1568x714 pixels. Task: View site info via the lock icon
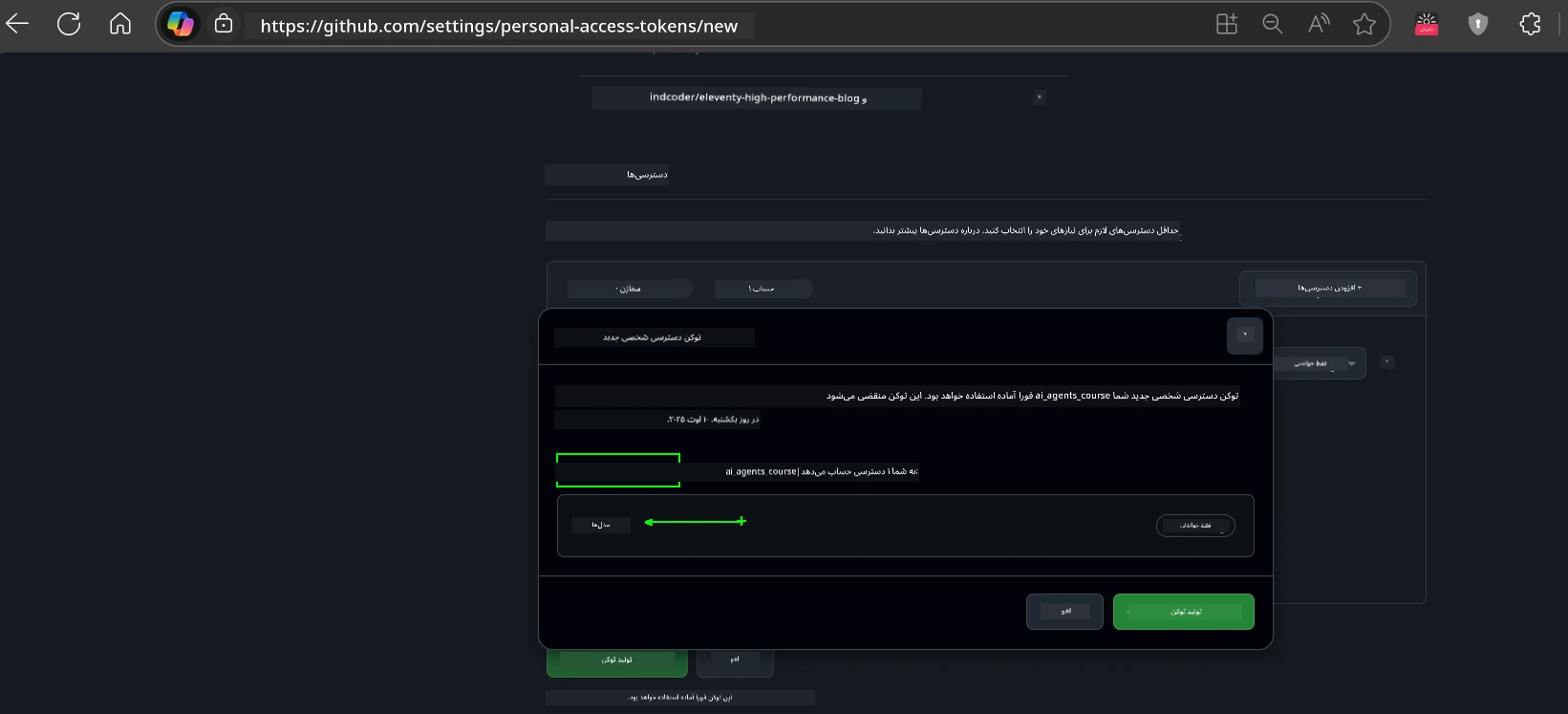coord(224,24)
